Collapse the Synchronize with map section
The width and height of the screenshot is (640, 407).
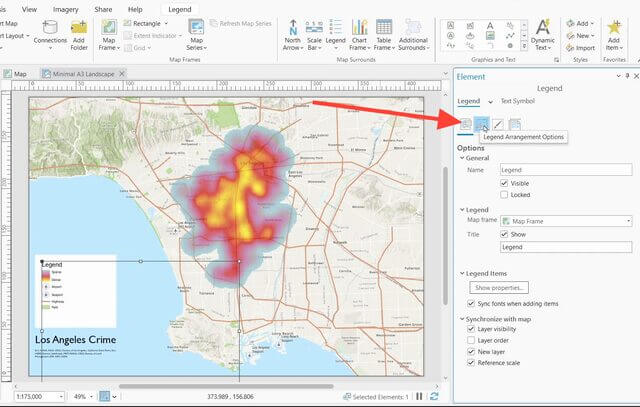click(x=462, y=319)
